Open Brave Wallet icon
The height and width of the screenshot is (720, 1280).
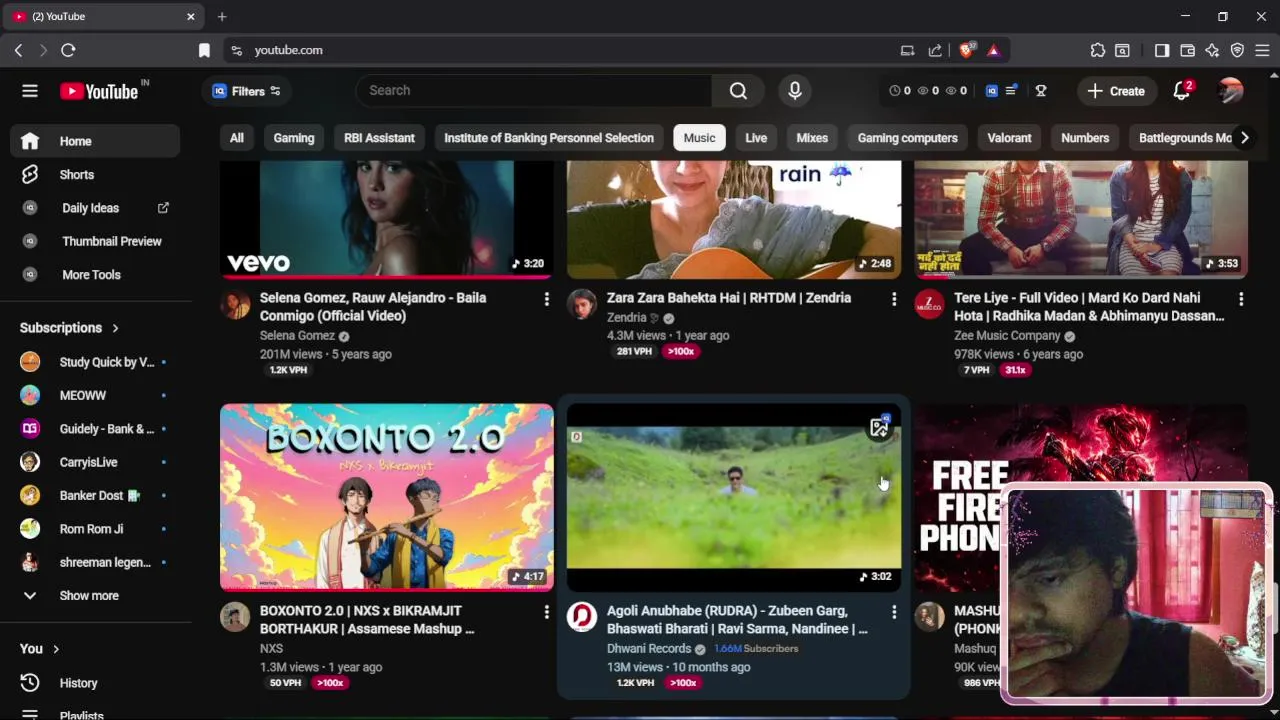[1188, 50]
